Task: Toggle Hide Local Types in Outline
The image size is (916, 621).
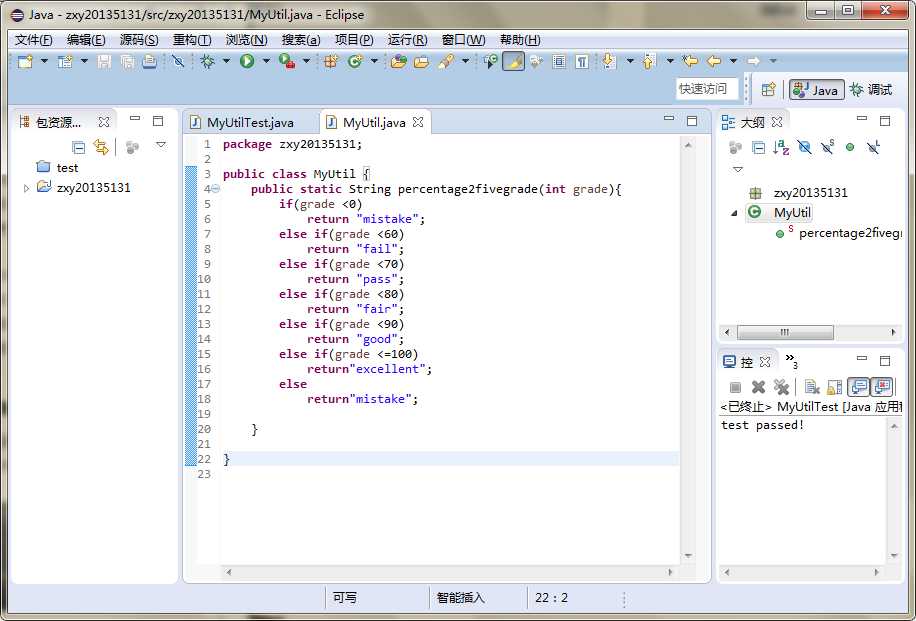Action: point(873,147)
